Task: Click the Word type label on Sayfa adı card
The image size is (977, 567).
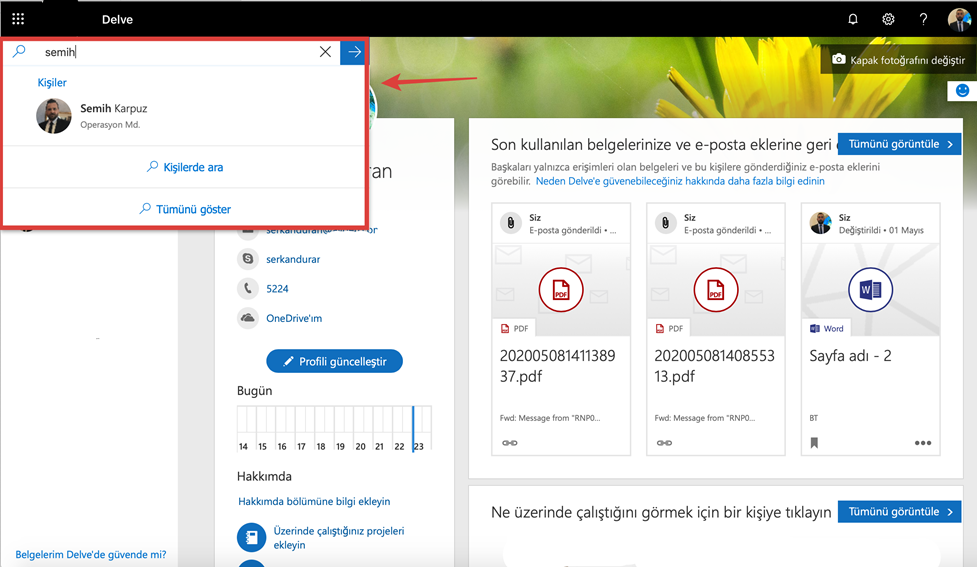Action: (827, 328)
